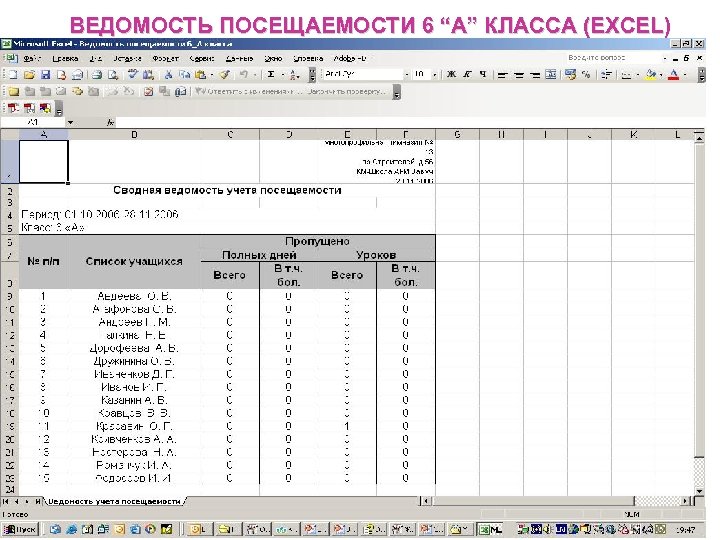720x540 pixels.
Task: Select the Ведомость учета посещаемости sheet tab
Action: coord(114,501)
